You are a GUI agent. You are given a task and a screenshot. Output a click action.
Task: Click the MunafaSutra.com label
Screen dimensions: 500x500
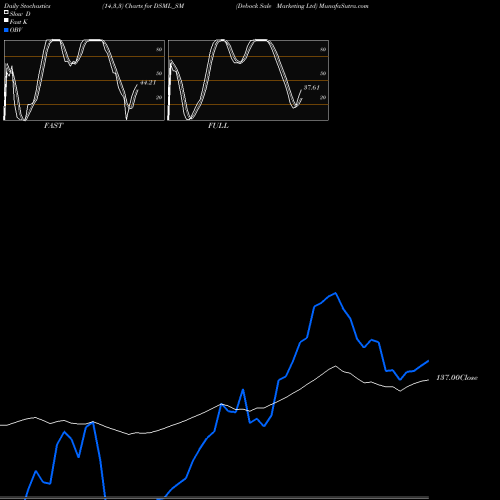click(343, 6)
